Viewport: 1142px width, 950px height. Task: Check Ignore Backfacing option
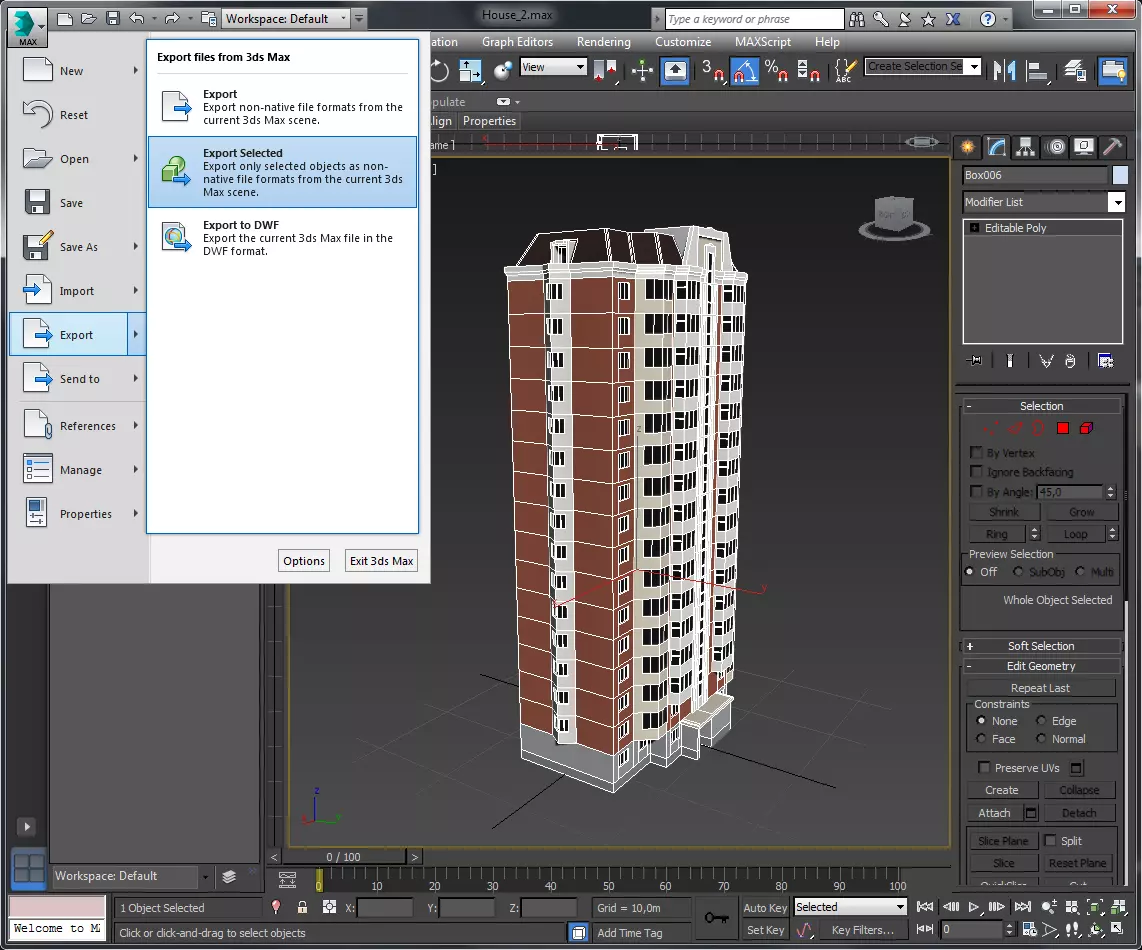(977, 472)
